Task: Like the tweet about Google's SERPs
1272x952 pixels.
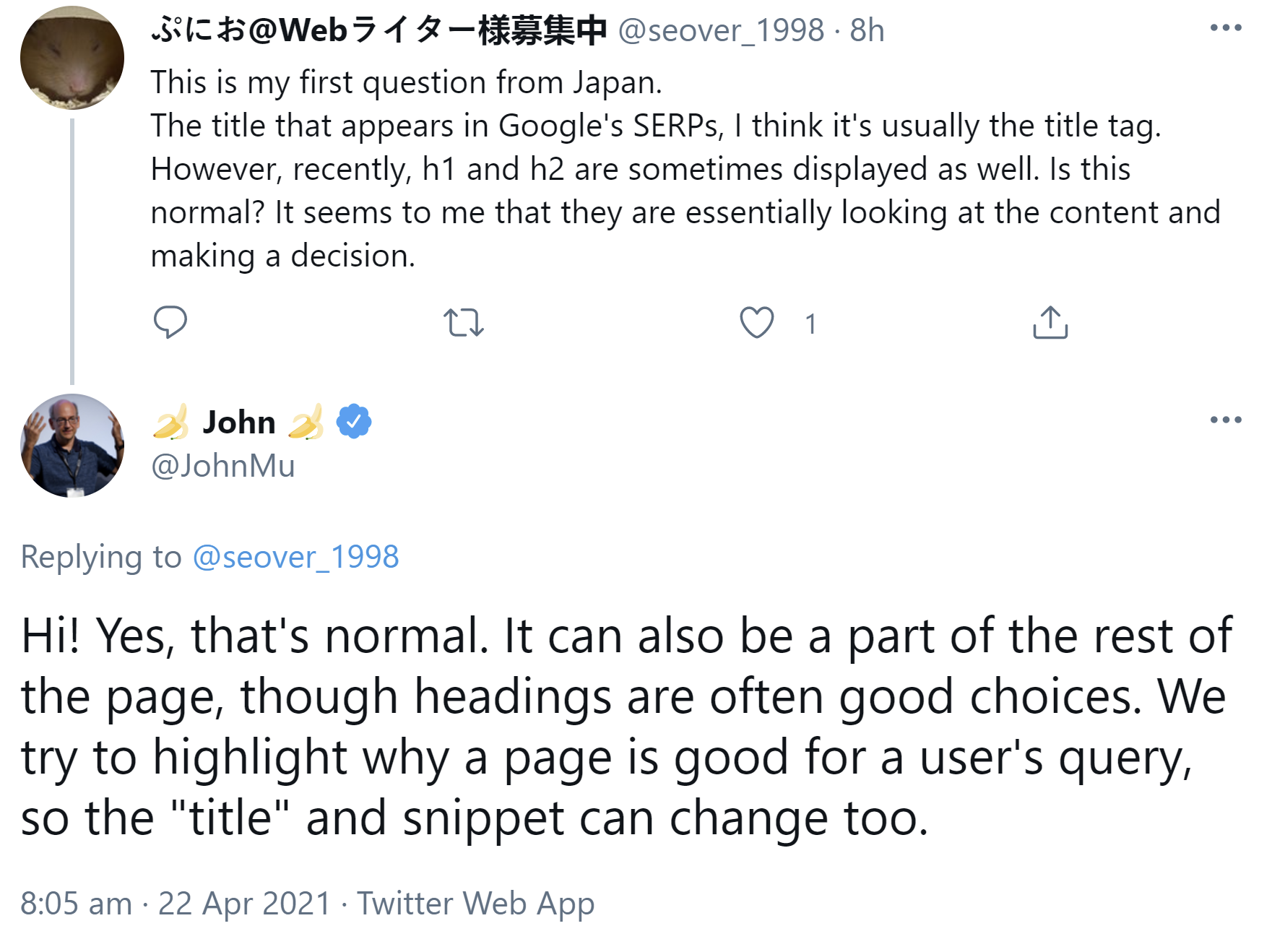Action: coord(756,322)
